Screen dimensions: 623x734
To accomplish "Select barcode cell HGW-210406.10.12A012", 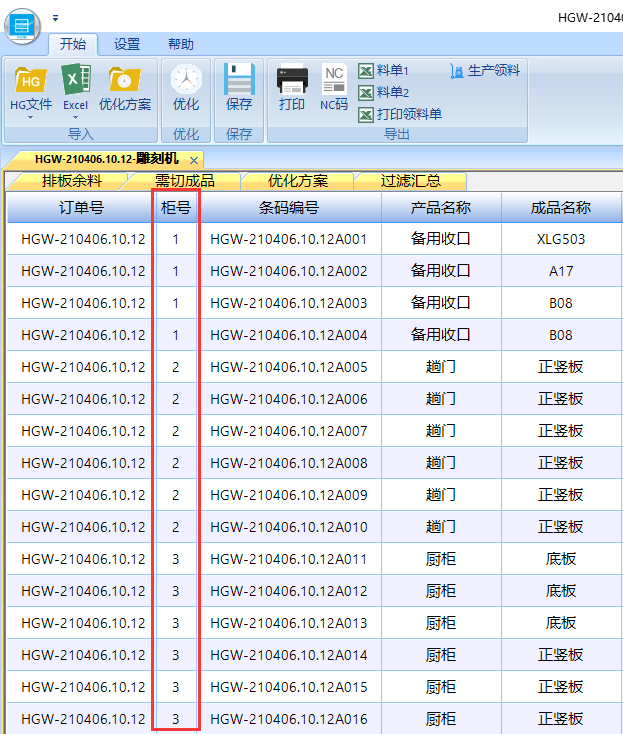I will pyautogui.click(x=289, y=591).
